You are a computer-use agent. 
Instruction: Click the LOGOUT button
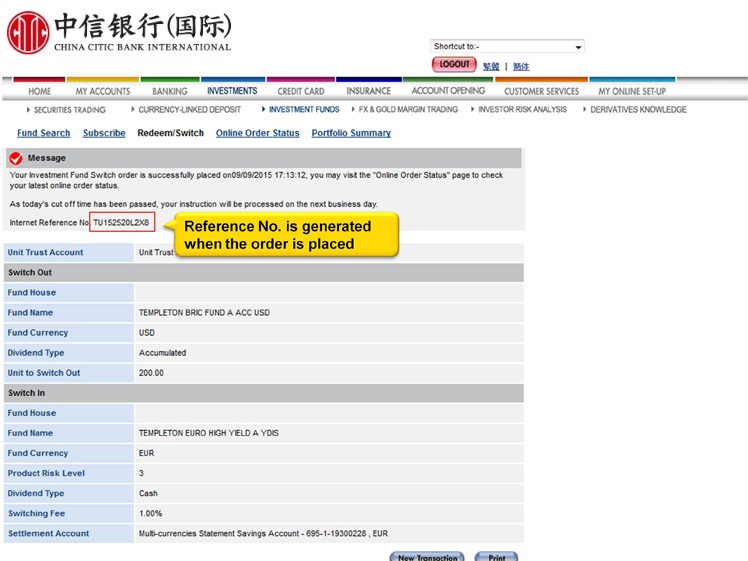point(454,64)
